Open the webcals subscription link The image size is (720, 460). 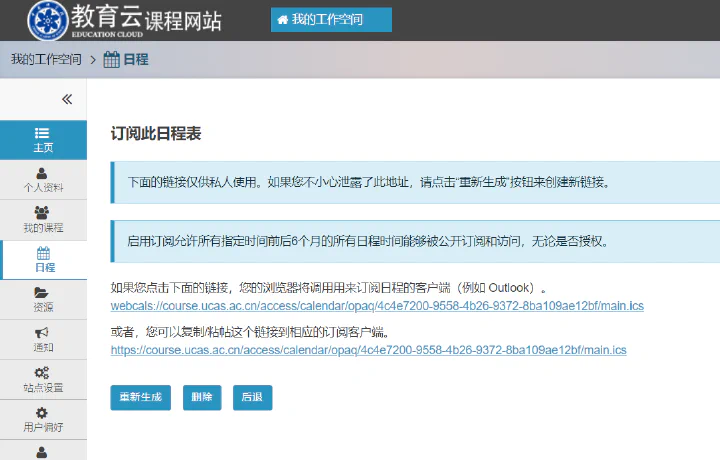(x=377, y=306)
